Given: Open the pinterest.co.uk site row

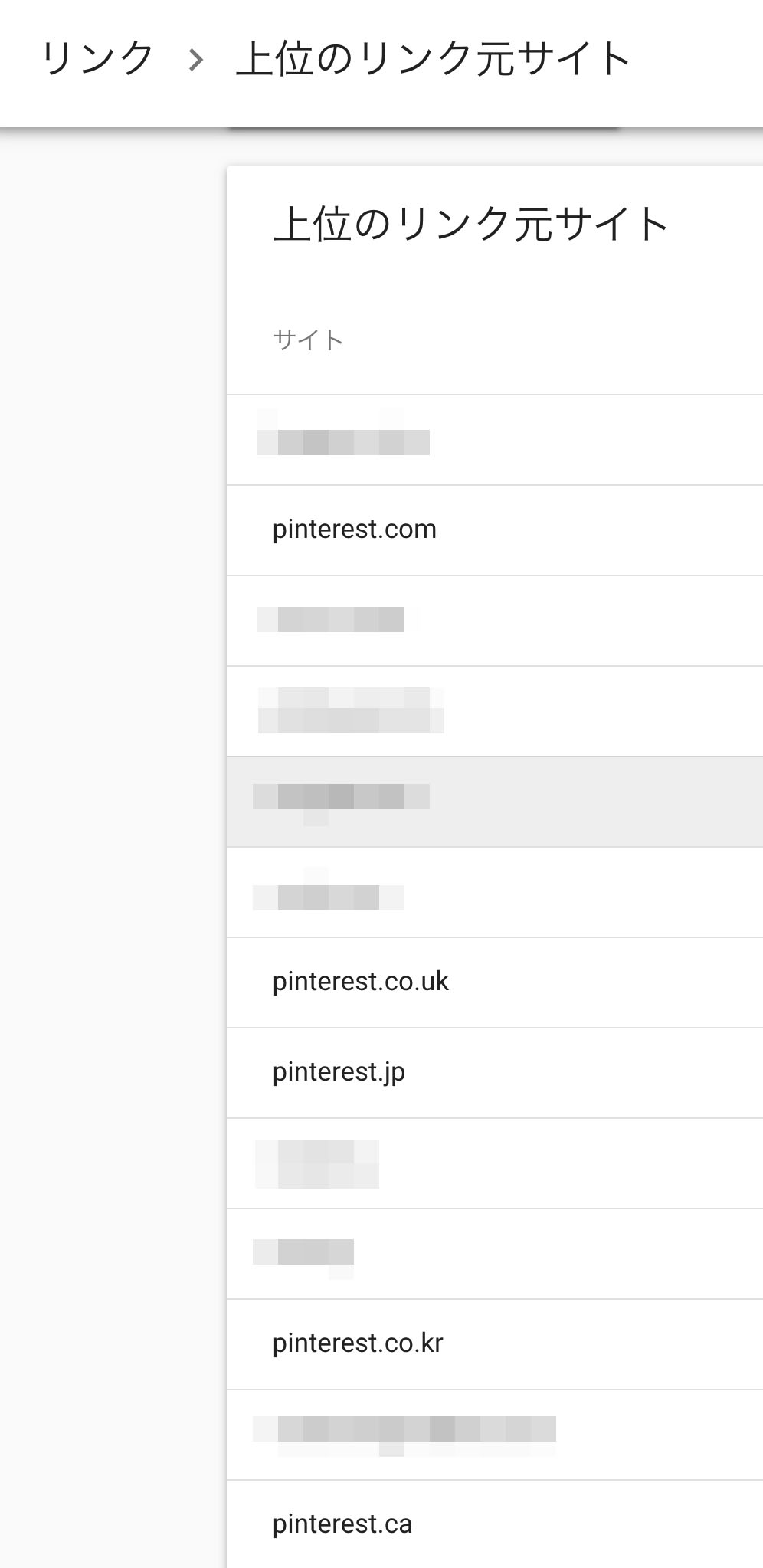Looking at the screenshot, I should (x=361, y=982).
